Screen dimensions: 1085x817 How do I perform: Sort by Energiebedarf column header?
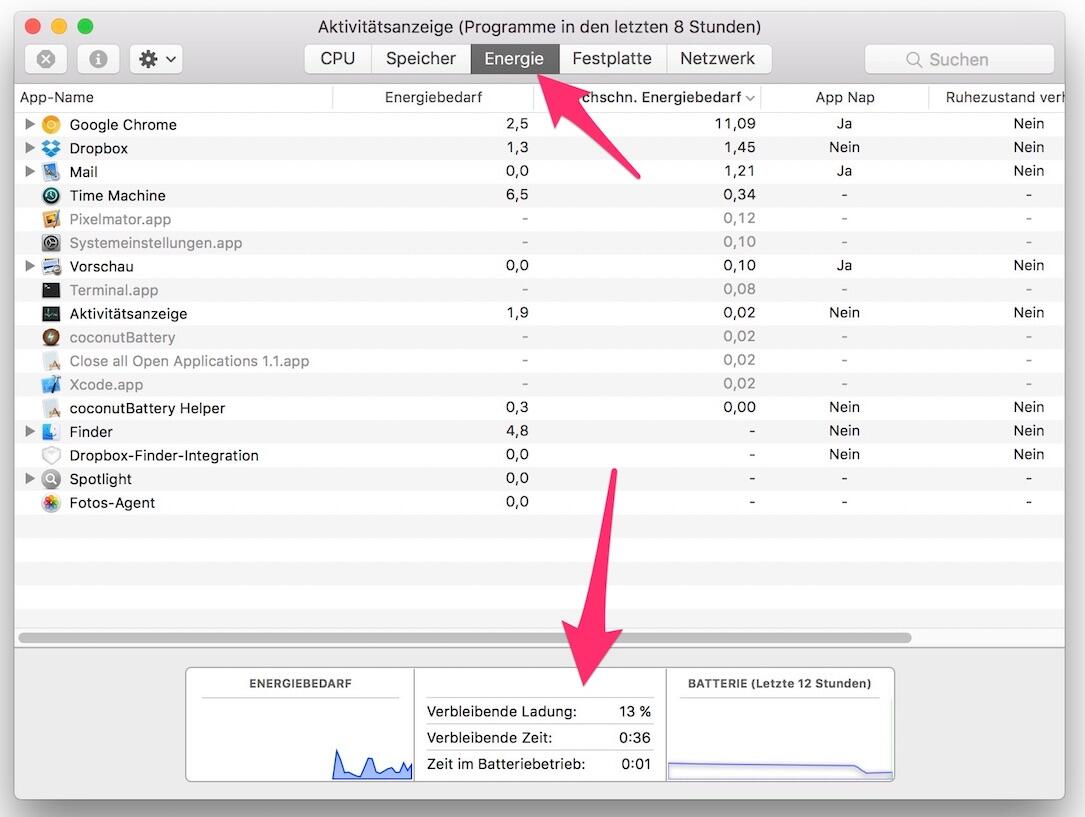click(x=433, y=98)
